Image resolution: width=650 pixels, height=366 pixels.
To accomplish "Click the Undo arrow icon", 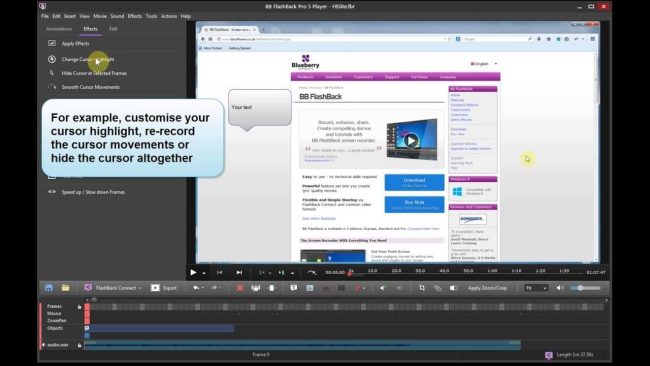I will 196,288.
